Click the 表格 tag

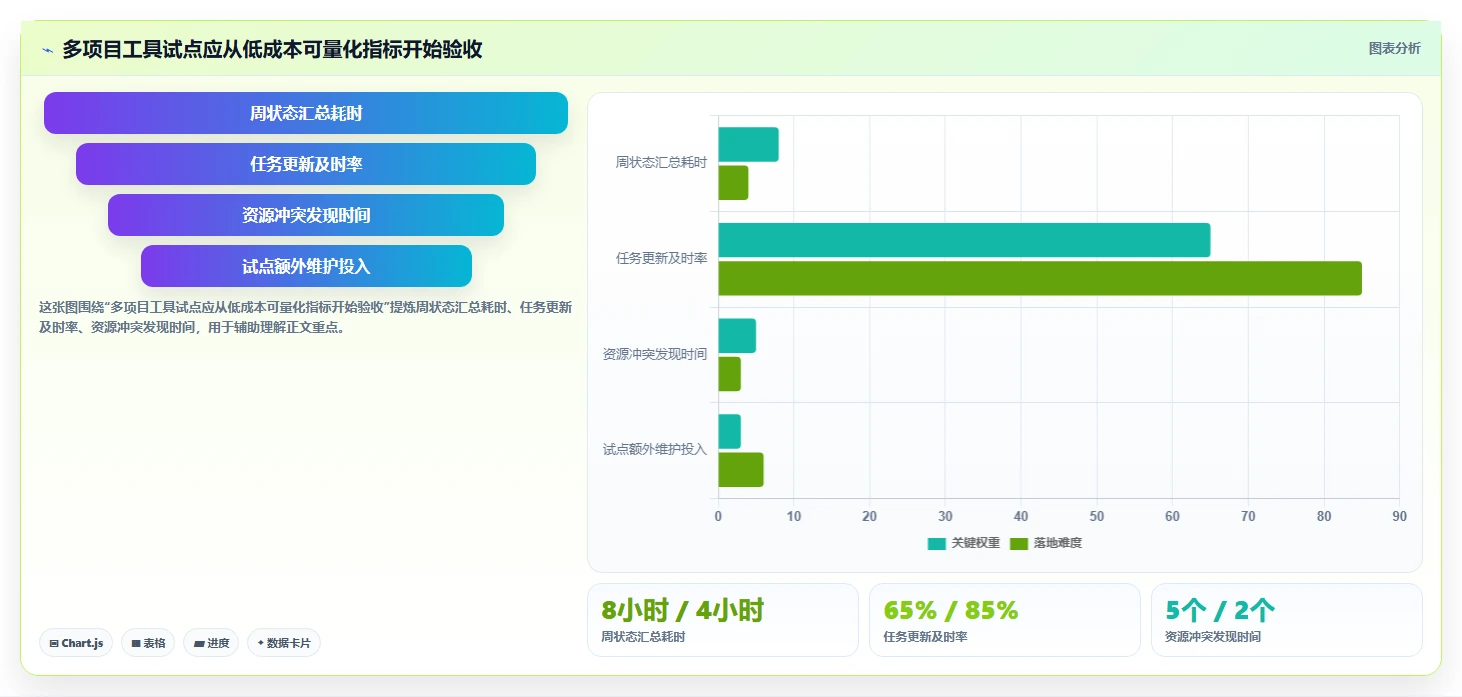click(148, 643)
